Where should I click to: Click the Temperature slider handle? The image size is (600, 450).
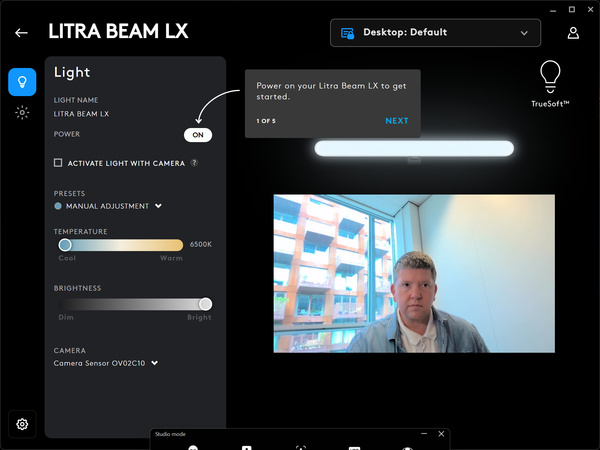click(x=65, y=244)
